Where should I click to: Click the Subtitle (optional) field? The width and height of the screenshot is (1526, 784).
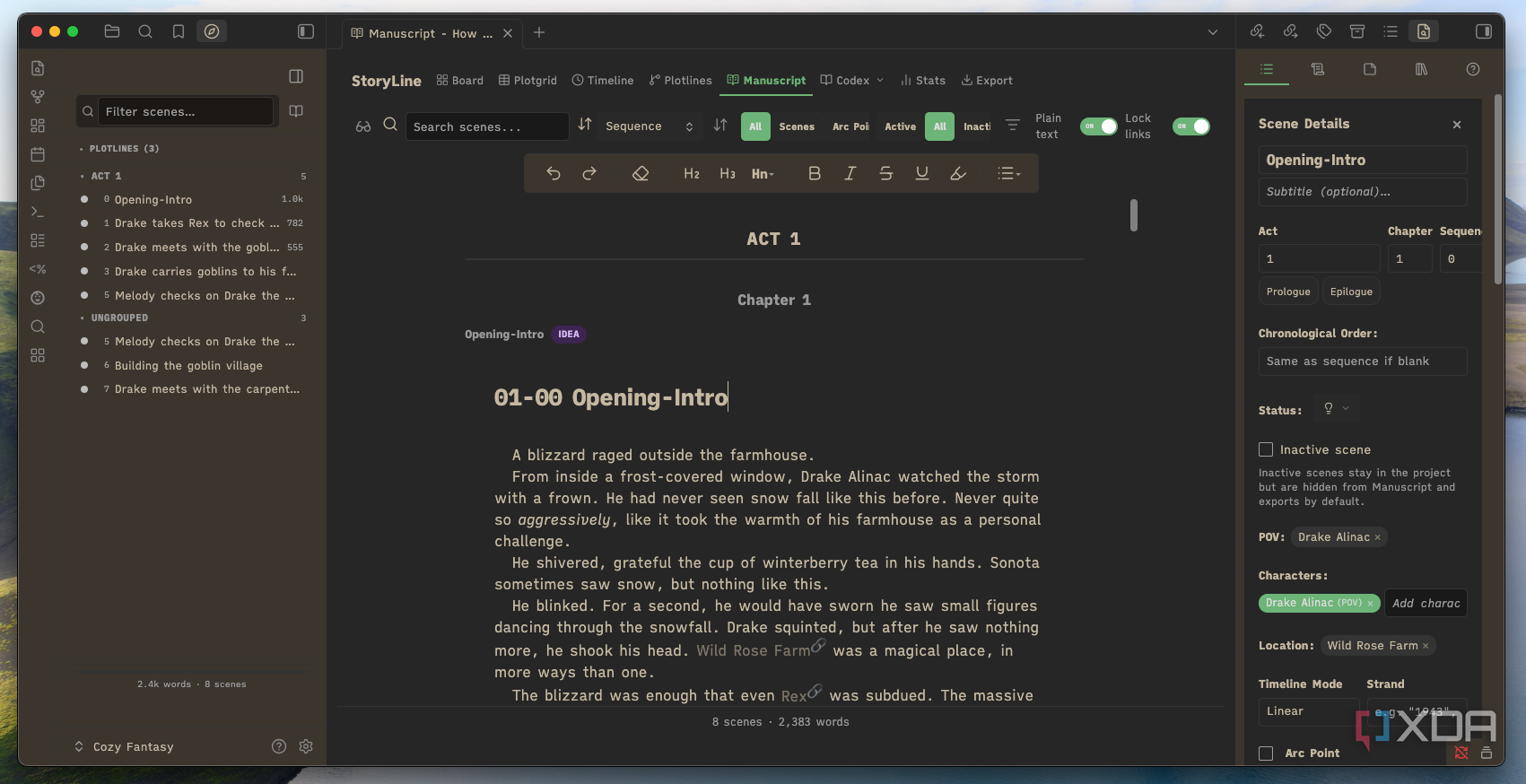coord(1363,192)
